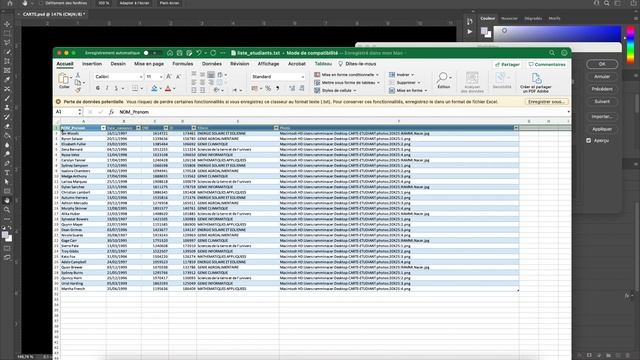This screenshot has height=360, width=640.
Task: Click the Dites-le-nous search field
Action: 357,64
